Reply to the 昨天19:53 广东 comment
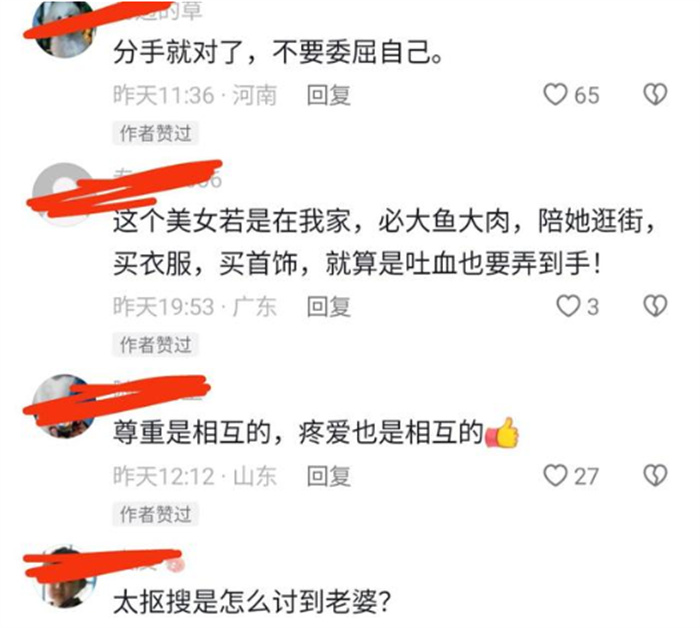 coord(329,307)
